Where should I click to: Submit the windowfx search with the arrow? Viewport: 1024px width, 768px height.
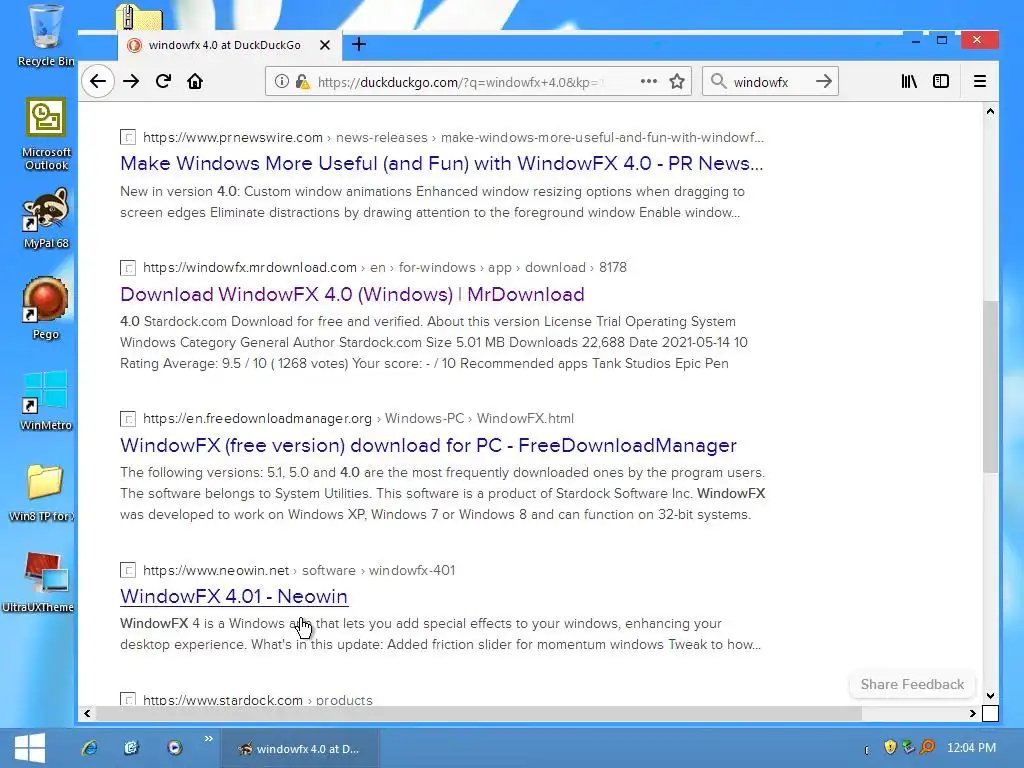pyautogui.click(x=824, y=82)
